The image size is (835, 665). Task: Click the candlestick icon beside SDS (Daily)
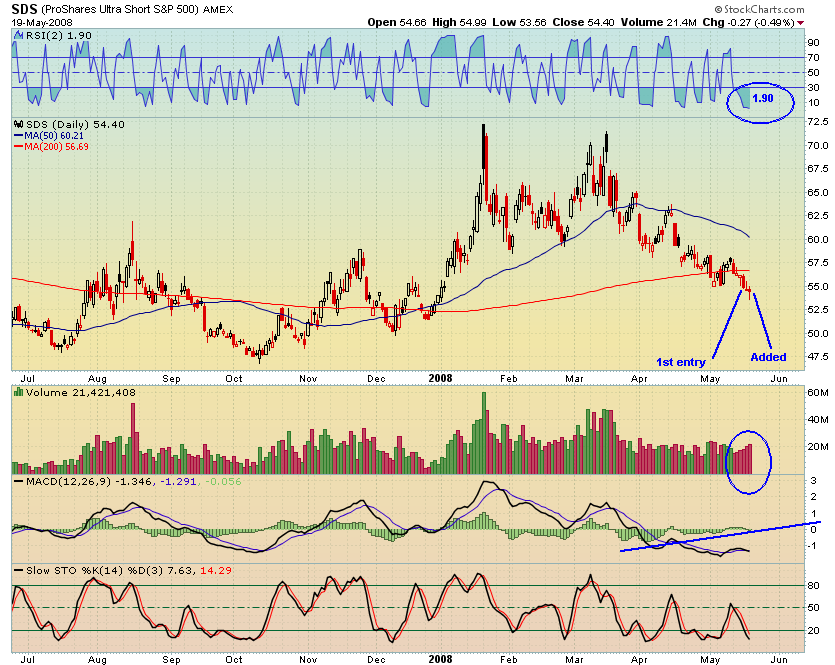pyautogui.click(x=19, y=125)
